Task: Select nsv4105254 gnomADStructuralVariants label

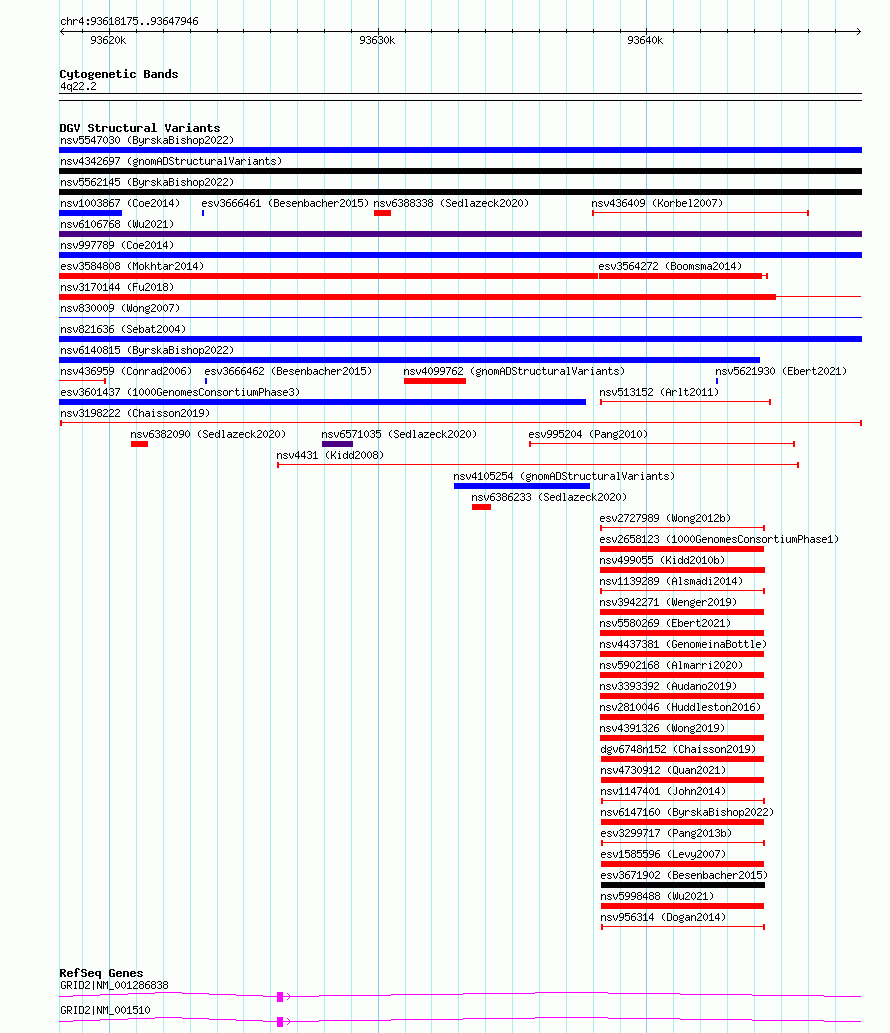Action: coord(564,478)
